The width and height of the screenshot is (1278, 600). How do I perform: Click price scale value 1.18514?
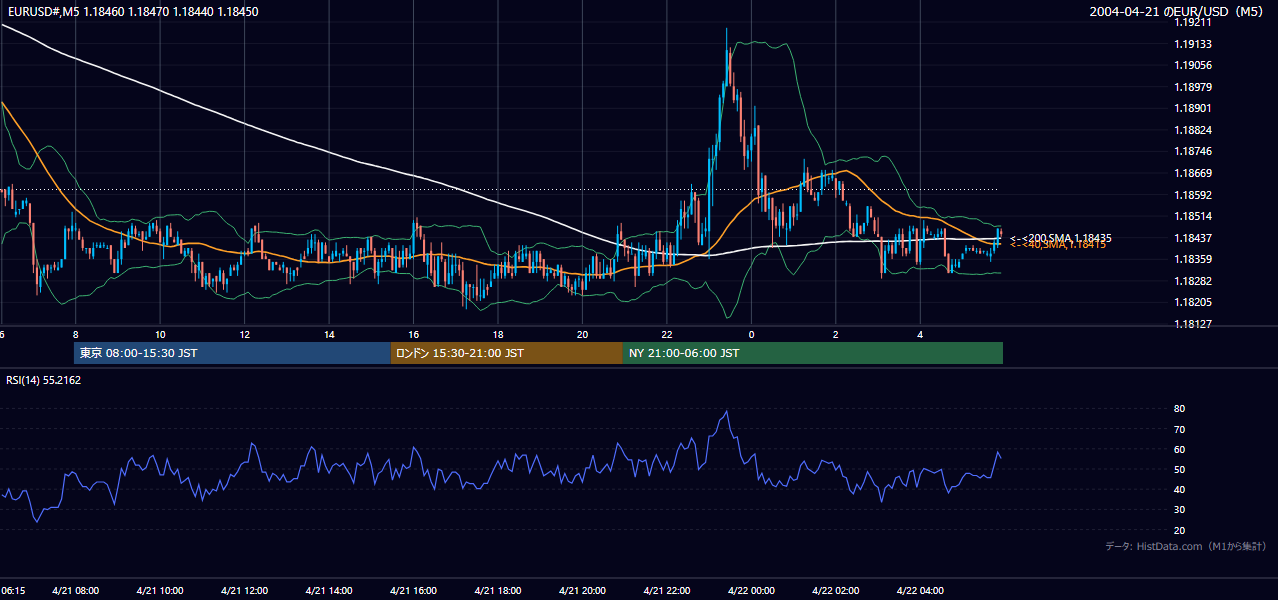(1193, 216)
